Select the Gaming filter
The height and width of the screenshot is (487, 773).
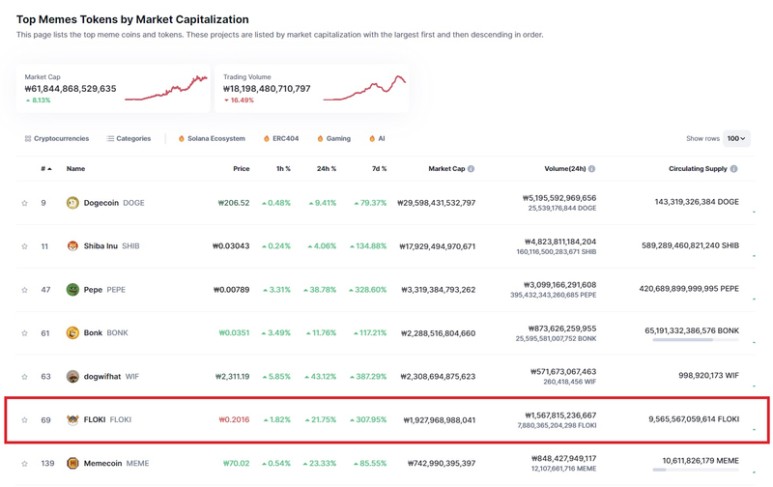click(334, 139)
